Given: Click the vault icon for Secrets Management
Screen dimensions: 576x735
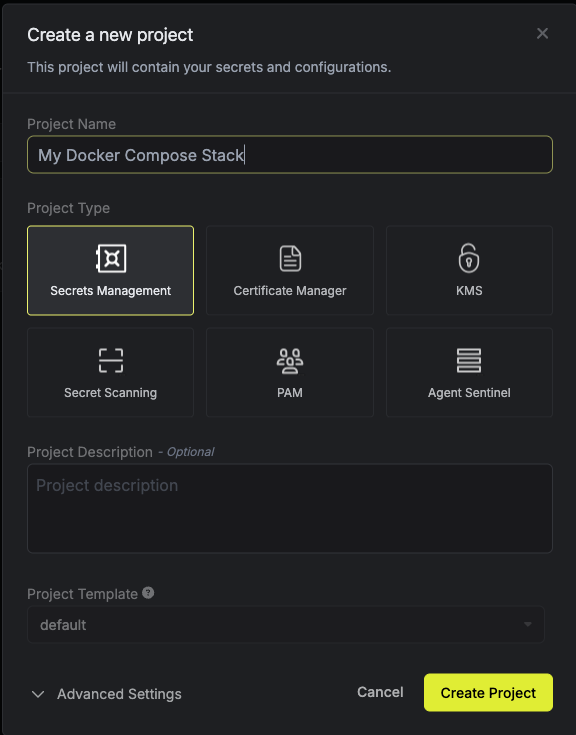Looking at the screenshot, I should point(111,258).
